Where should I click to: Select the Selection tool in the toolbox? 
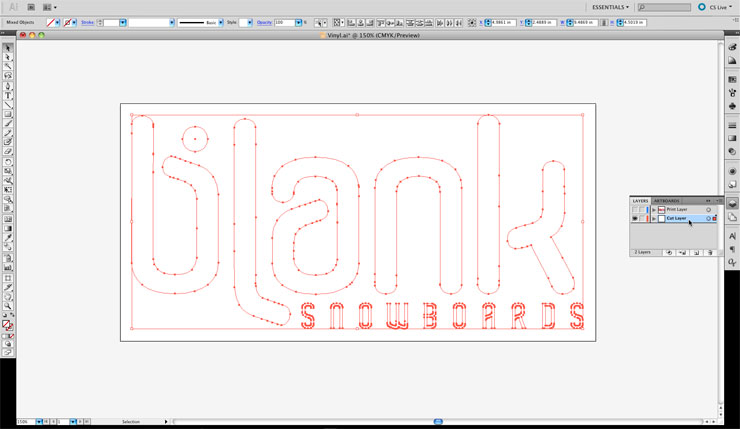[8, 48]
